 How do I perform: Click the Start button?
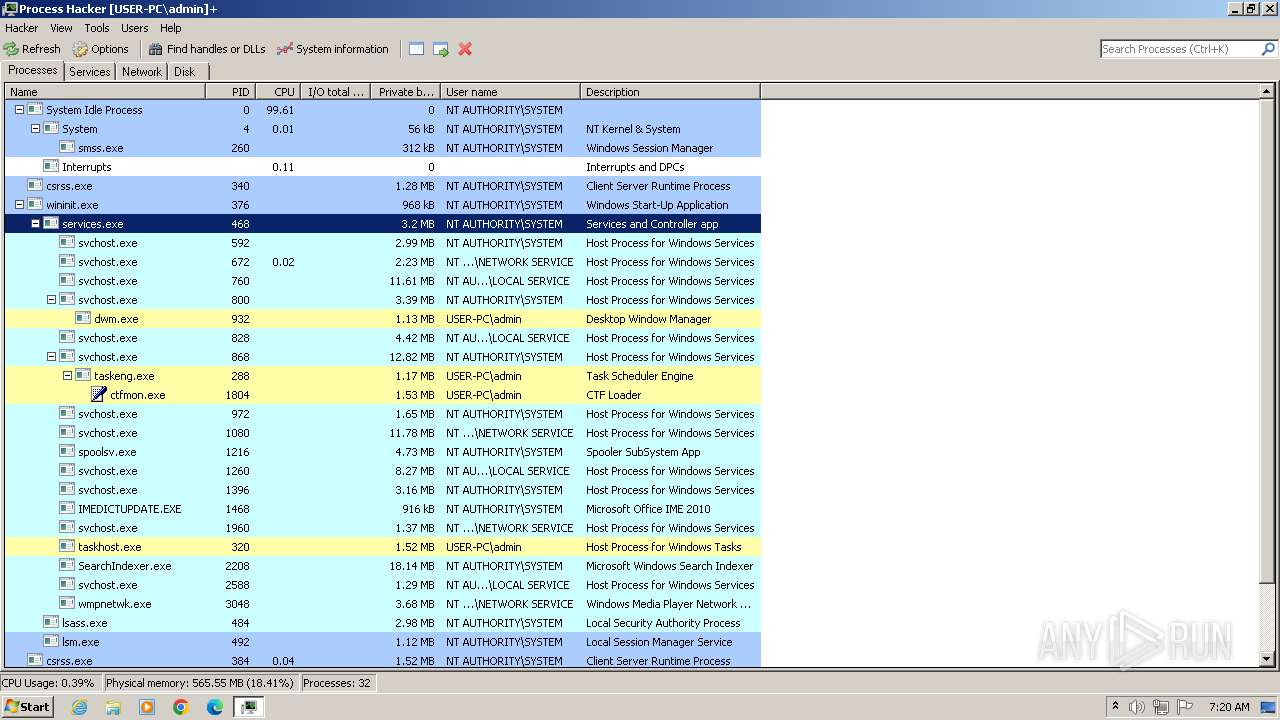click(28, 707)
